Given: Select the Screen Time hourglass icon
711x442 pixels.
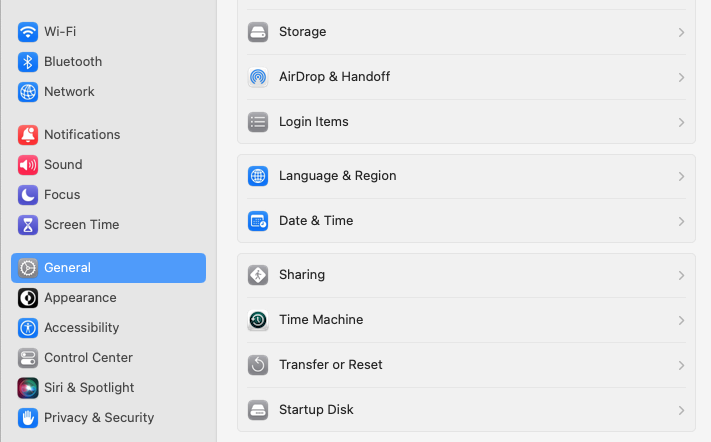Looking at the screenshot, I should coord(28,225).
